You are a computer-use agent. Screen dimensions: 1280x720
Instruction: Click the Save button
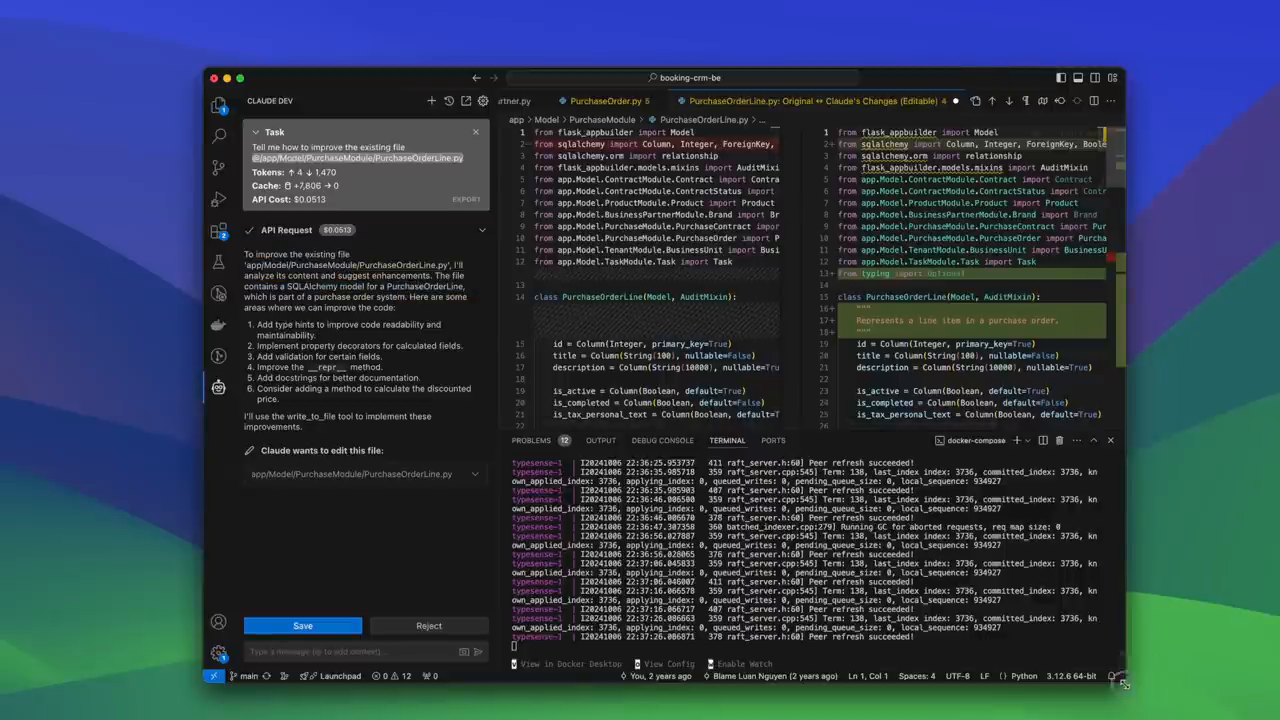[303, 626]
